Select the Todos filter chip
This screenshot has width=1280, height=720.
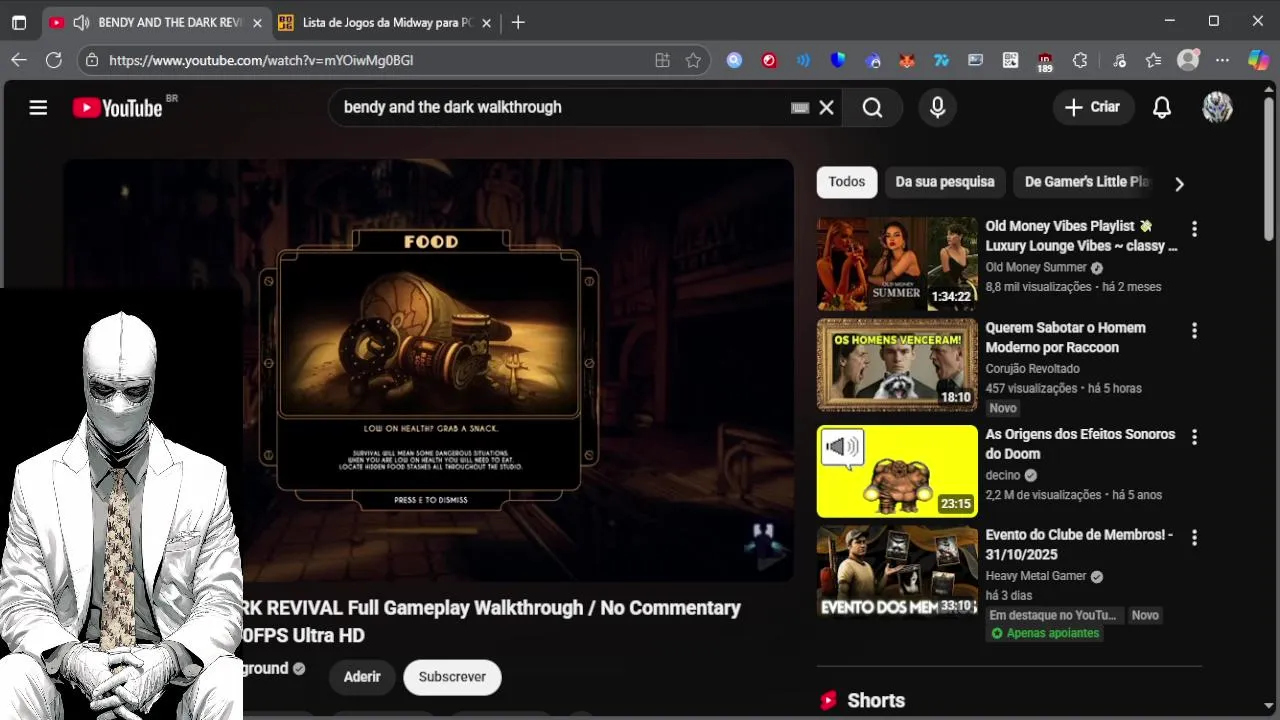(846, 182)
